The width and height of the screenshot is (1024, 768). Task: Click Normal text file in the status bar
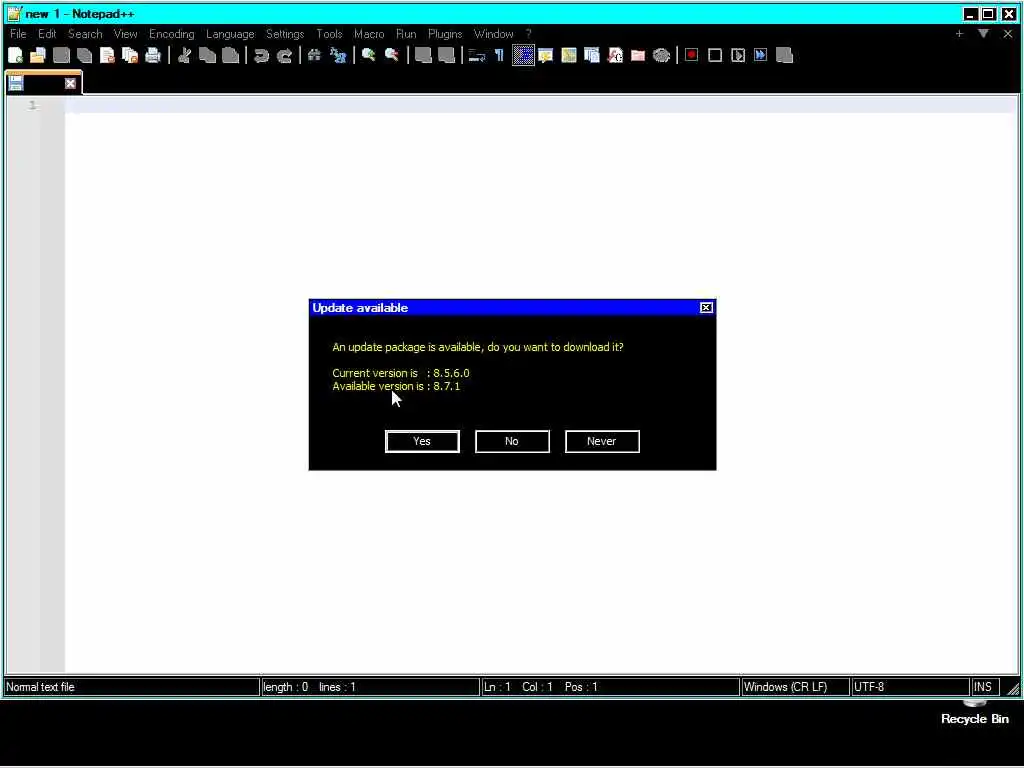pyautogui.click(x=131, y=687)
